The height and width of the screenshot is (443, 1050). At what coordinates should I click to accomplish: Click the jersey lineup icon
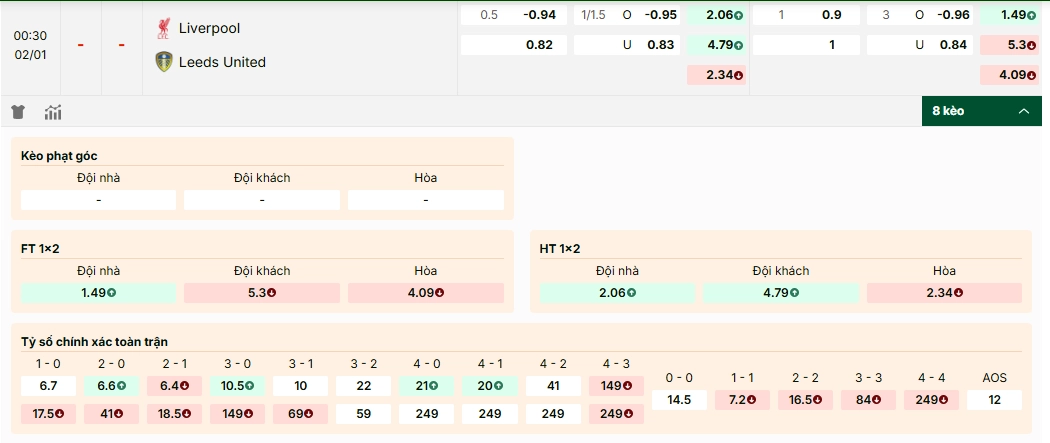pyautogui.click(x=18, y=112)
